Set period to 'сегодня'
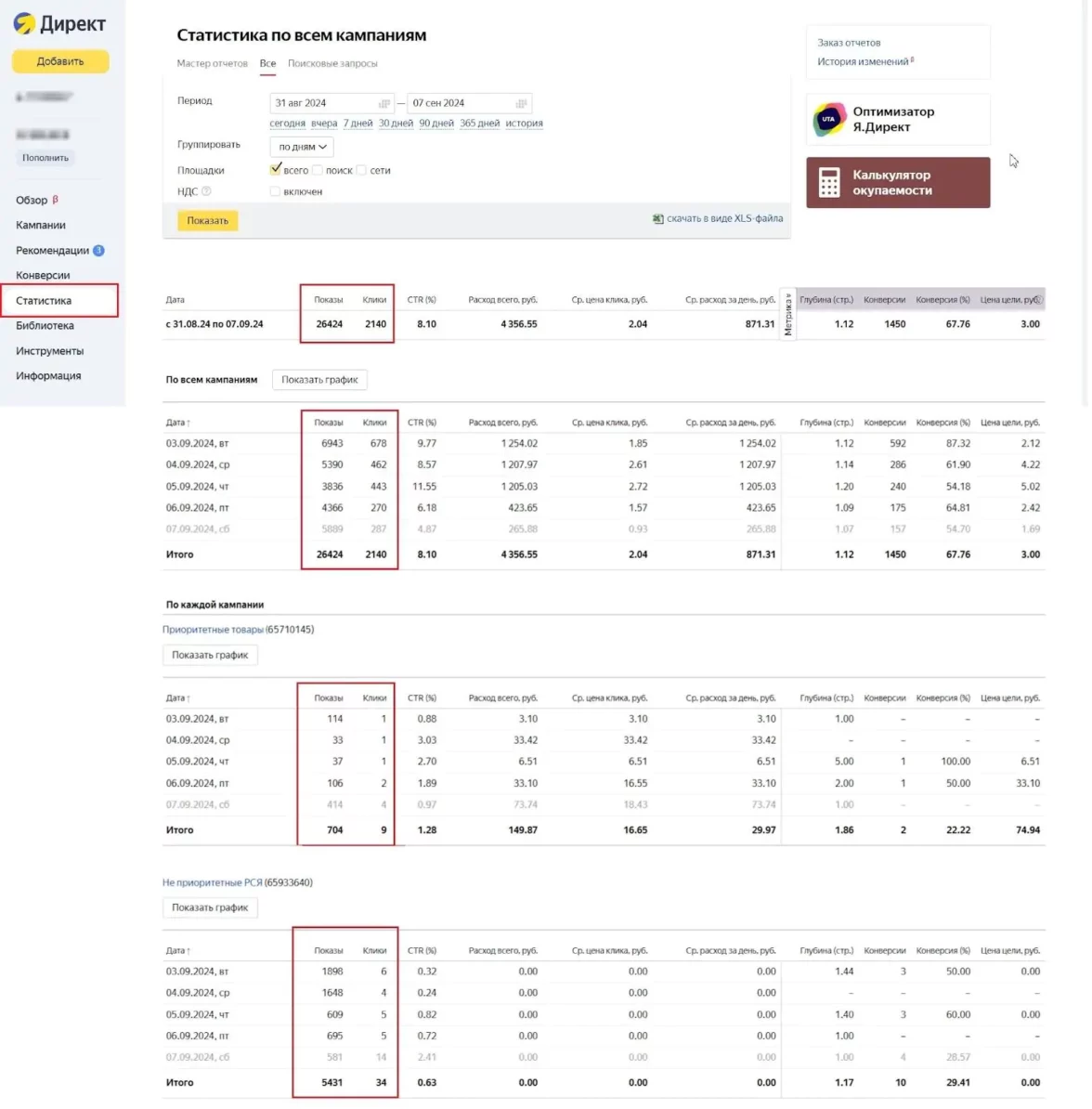The width and height of the screenshot is (1092, 1109). pos(287,123)
